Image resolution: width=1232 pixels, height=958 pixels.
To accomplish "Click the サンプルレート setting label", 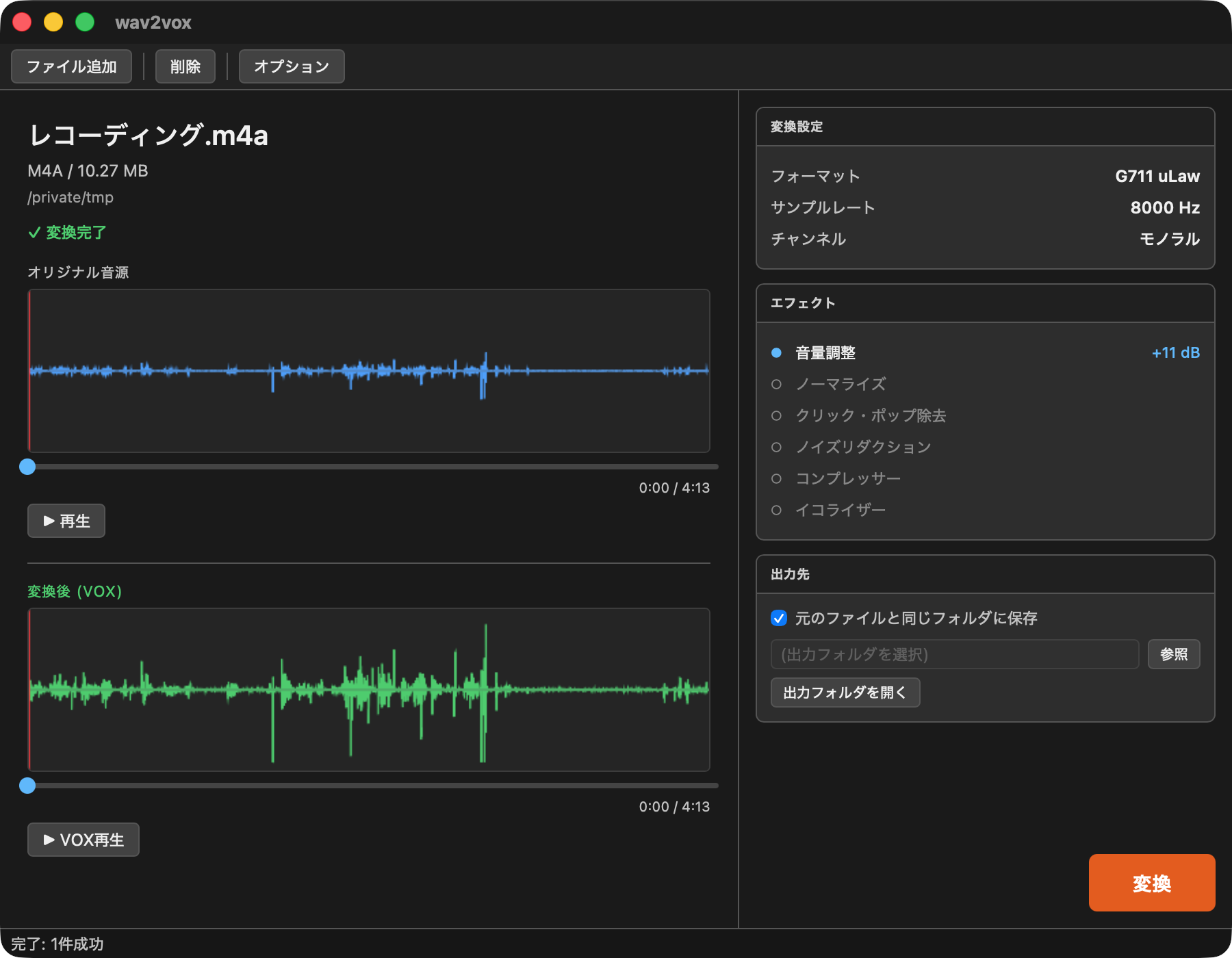I will (823, 207).
